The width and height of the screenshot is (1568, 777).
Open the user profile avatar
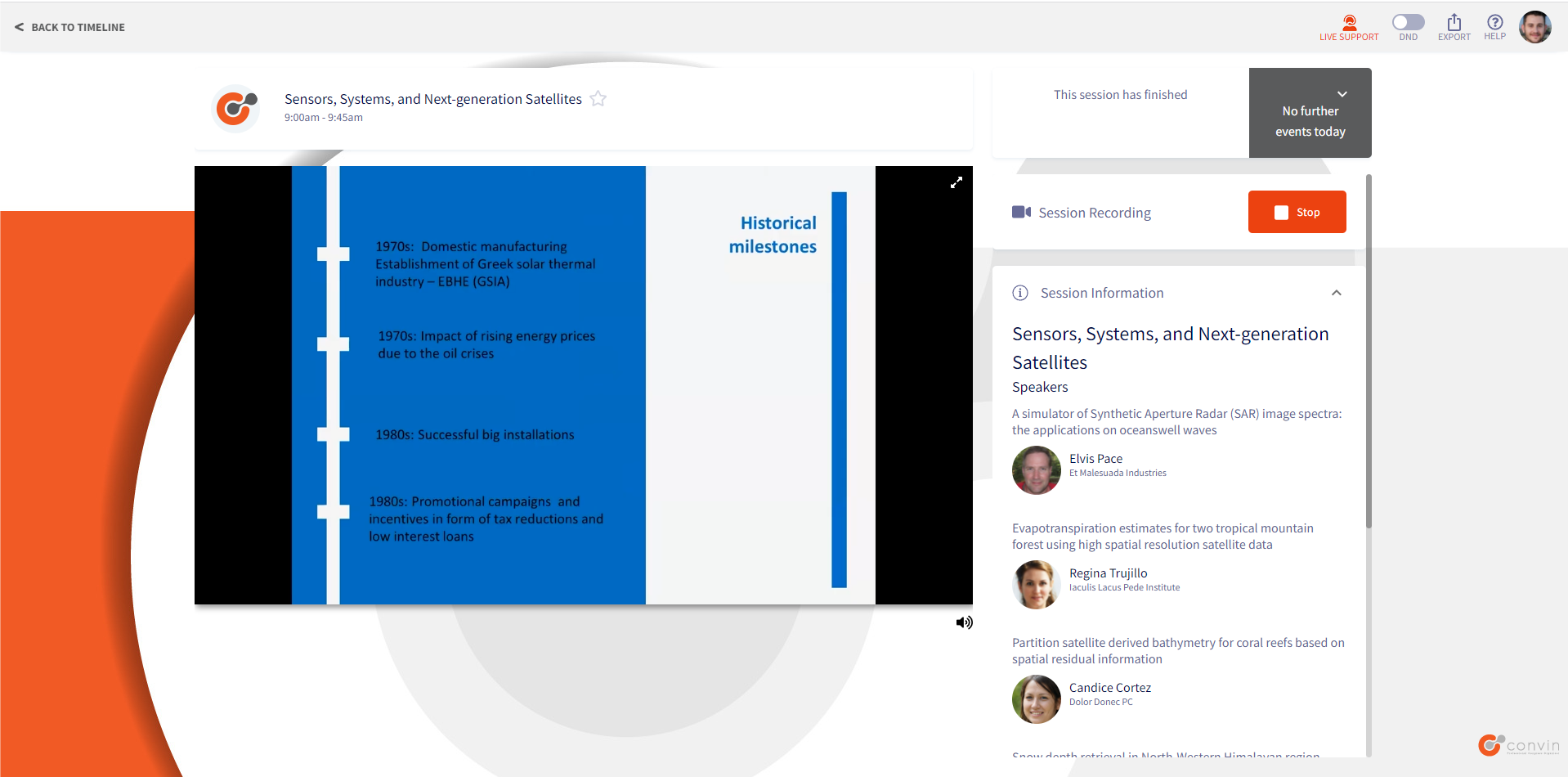click(x=1534, y=27)
